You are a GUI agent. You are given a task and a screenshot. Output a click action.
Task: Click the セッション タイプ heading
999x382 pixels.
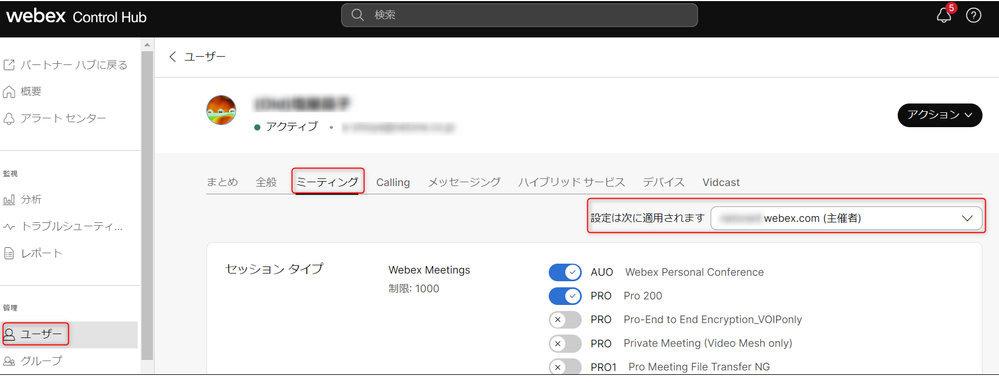pyautogui.click(x=275, y=269)
